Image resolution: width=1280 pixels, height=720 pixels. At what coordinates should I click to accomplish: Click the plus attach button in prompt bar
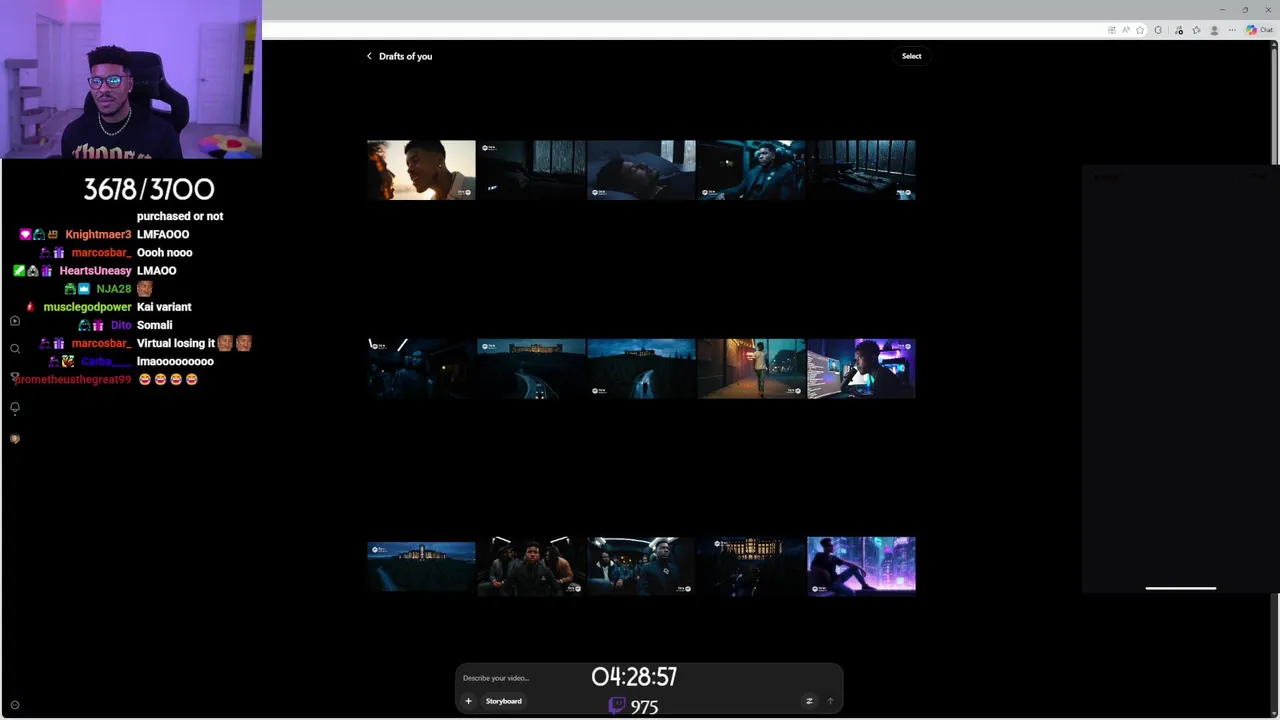click(468, 701)
